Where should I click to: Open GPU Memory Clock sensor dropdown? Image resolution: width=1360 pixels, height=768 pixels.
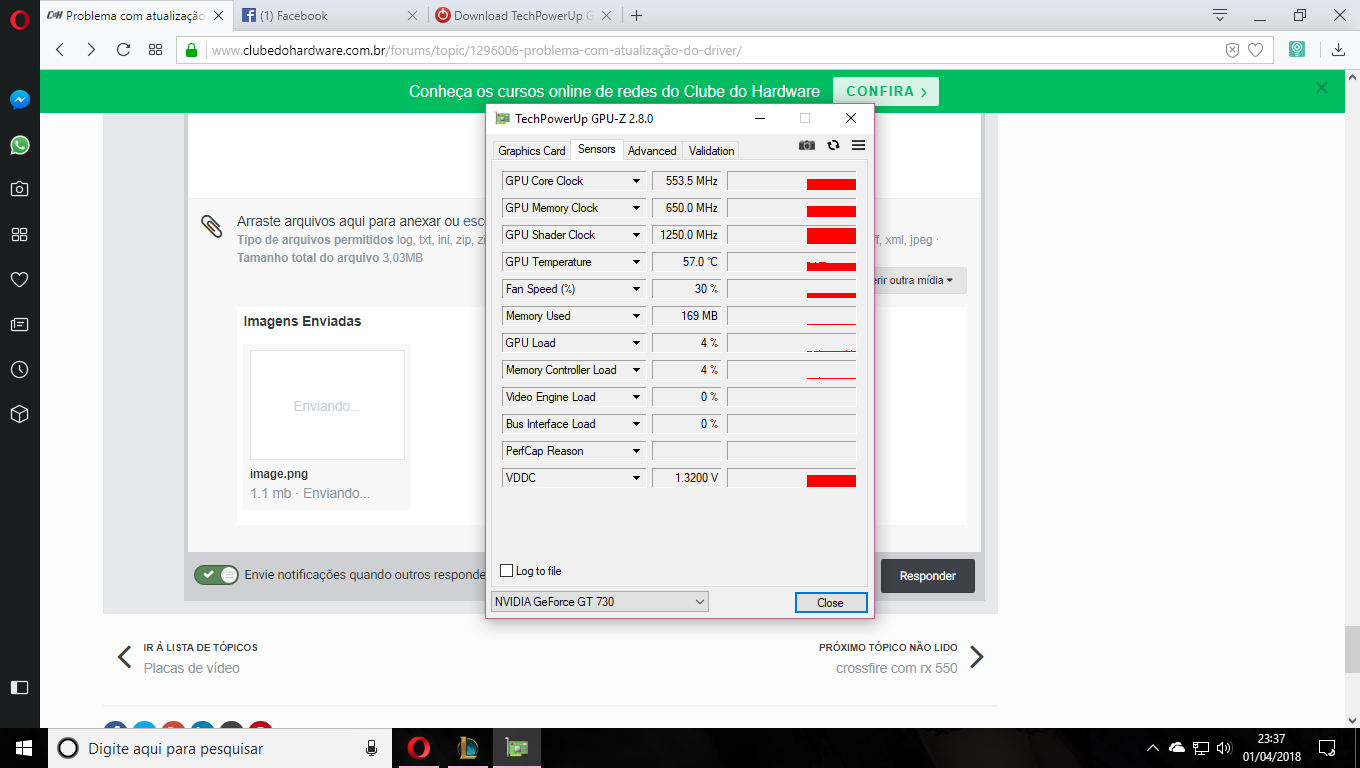[x=636, y=208]
